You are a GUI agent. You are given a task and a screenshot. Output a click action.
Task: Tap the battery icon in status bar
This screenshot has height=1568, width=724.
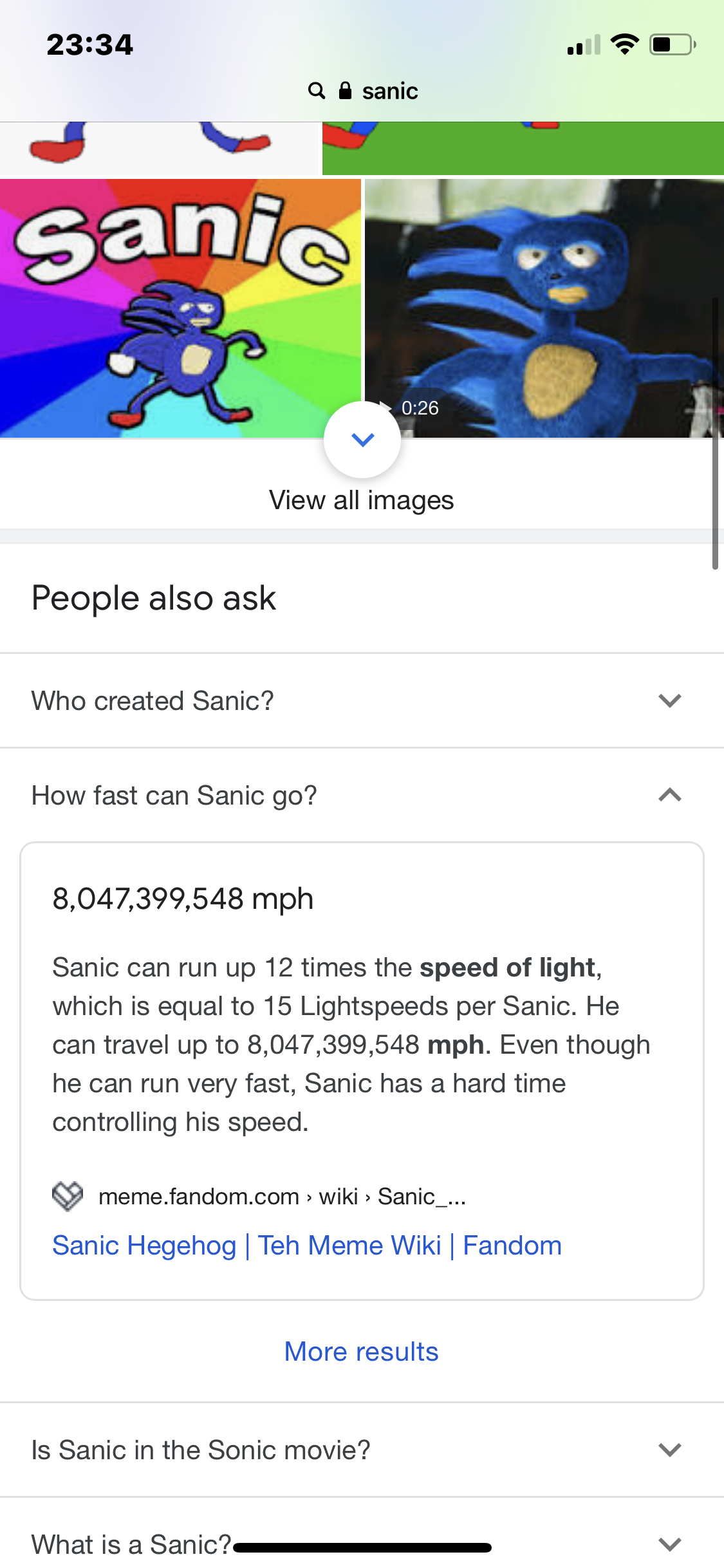click(672, 45)
